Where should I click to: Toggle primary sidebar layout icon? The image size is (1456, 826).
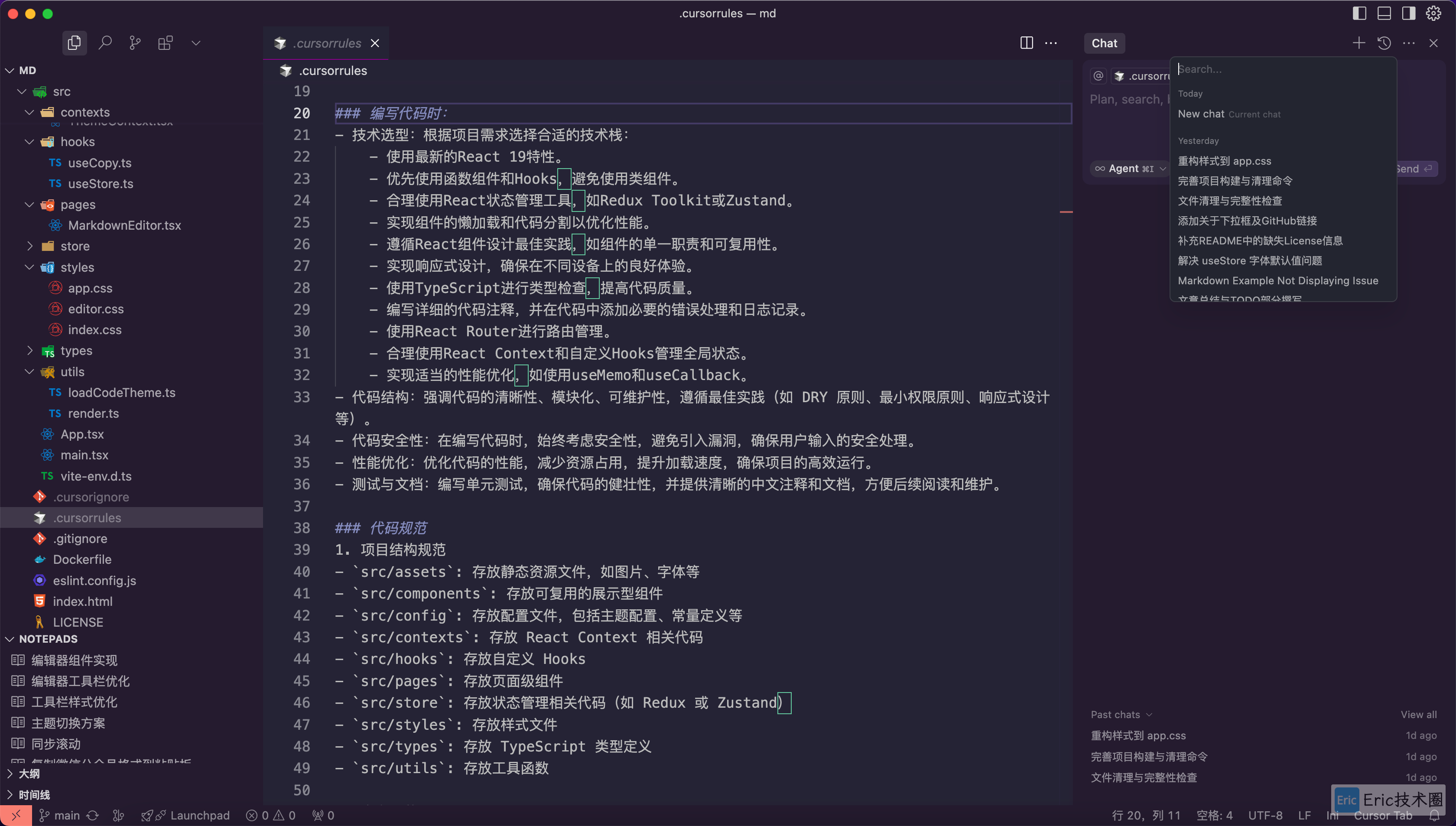tap(1359, 13)
